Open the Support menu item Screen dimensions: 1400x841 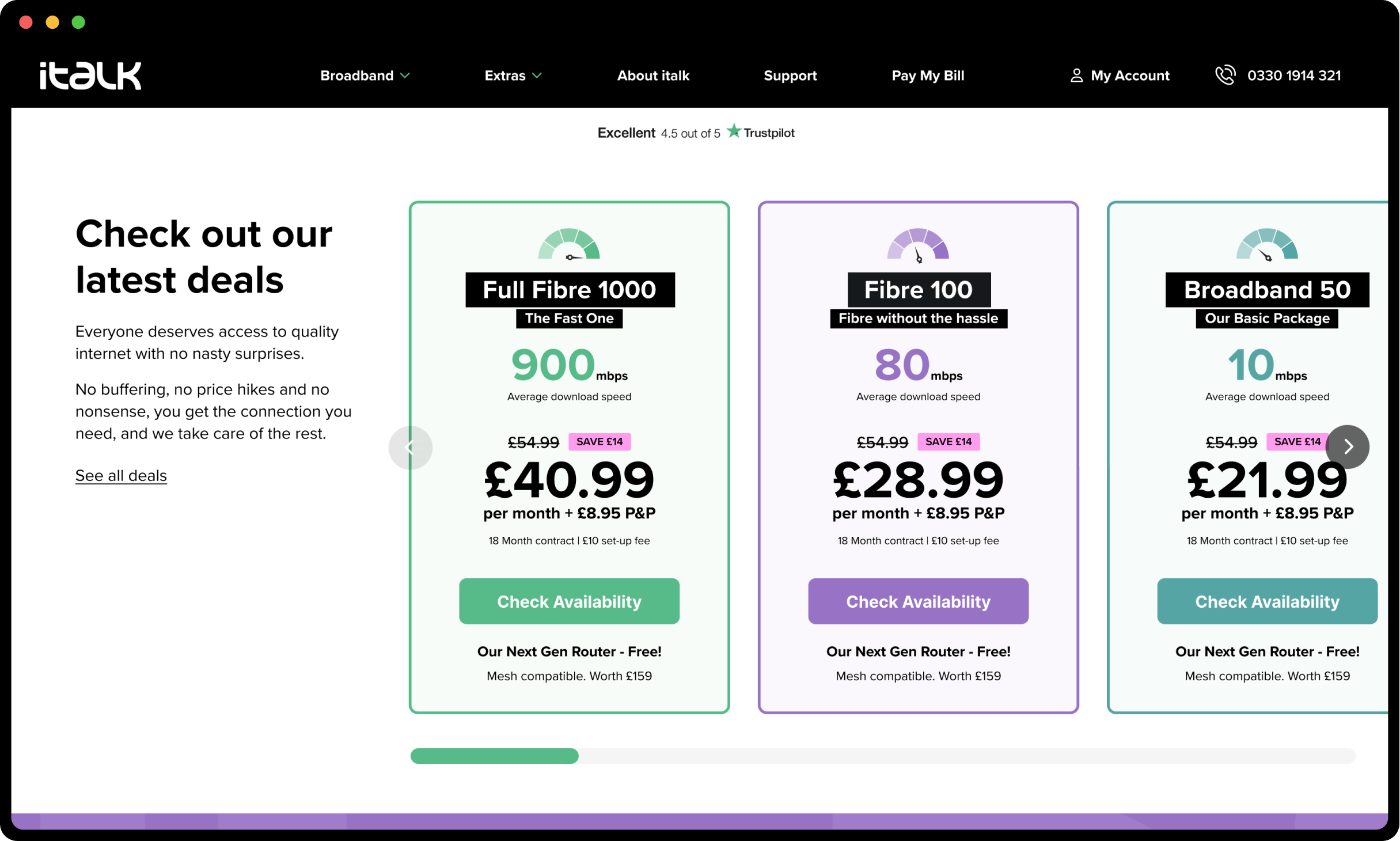(x=790, y=75)
